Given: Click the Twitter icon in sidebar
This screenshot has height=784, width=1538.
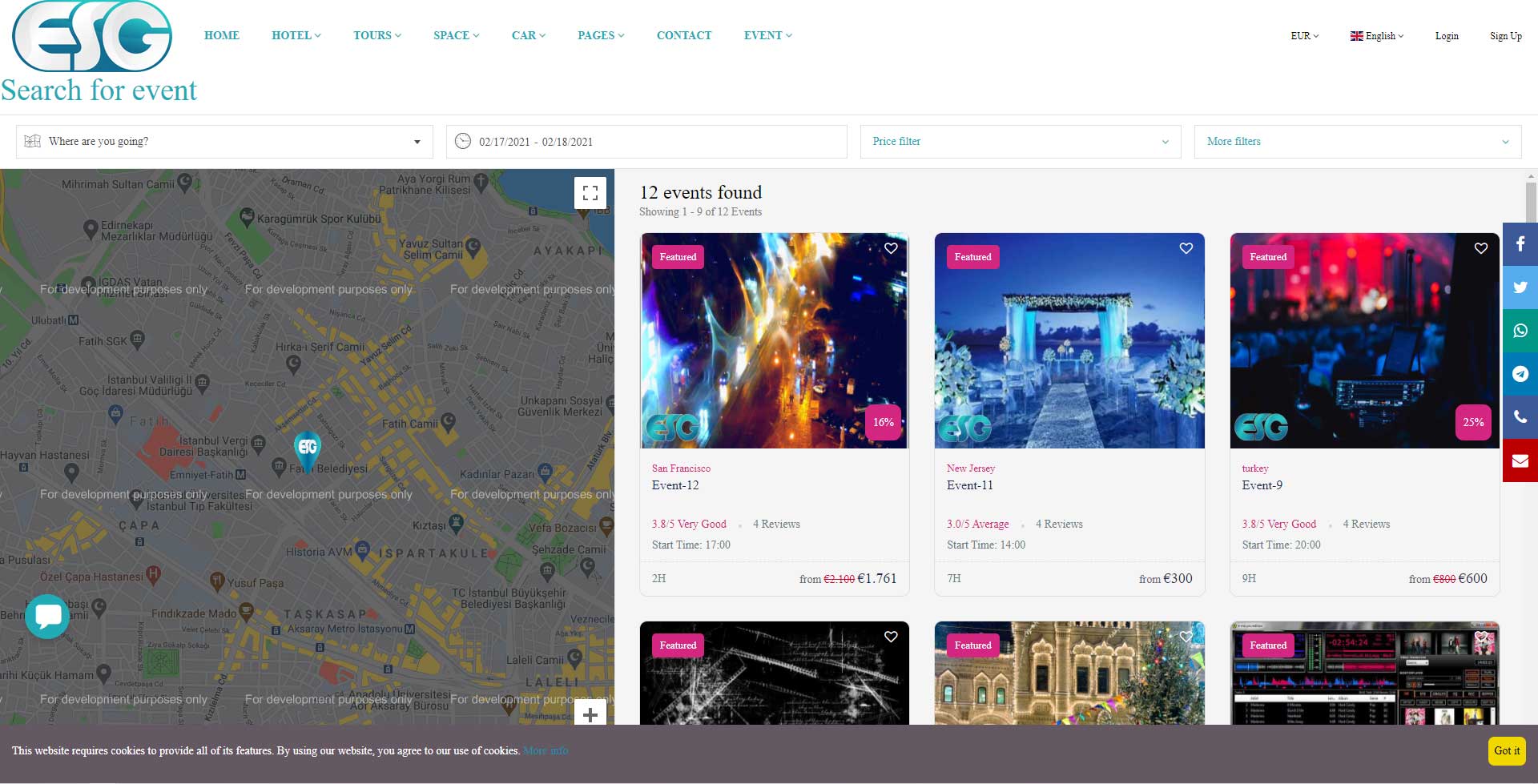Looking at the screenshot, I should pos(1520,287).
